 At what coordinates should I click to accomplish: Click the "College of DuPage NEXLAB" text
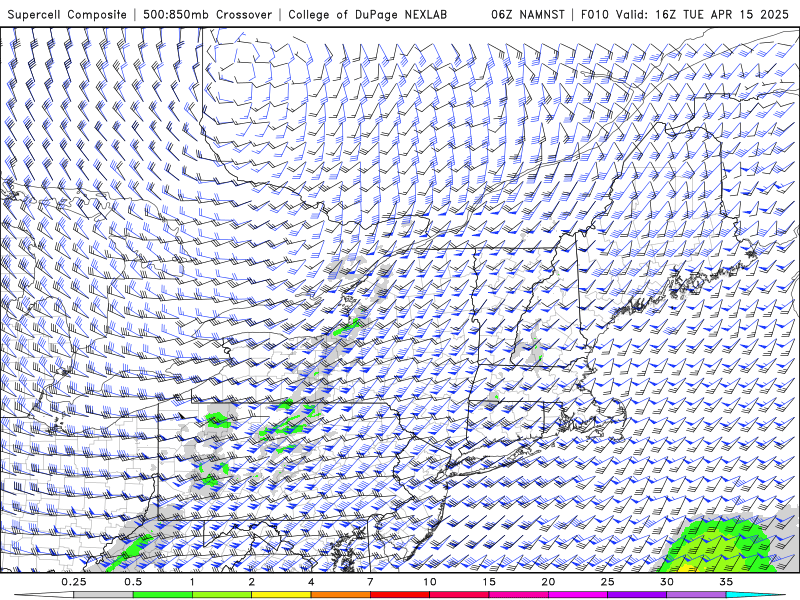pos(367,14)
